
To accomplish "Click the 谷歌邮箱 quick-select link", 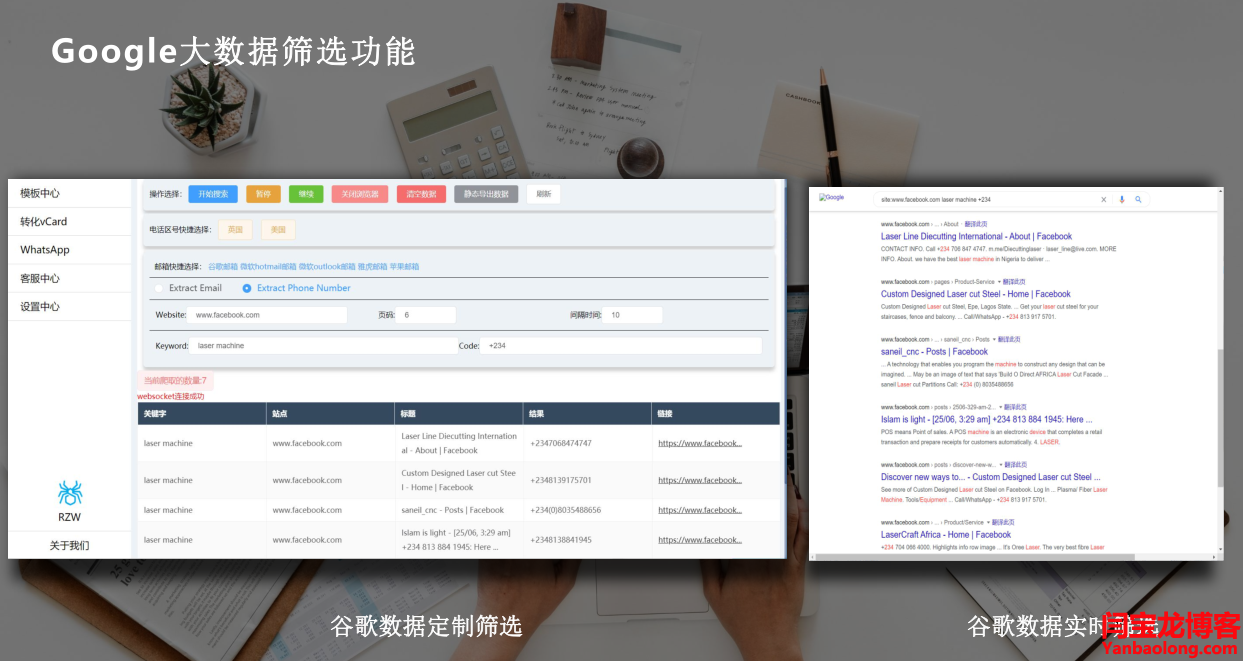I will tap(223, 267).
